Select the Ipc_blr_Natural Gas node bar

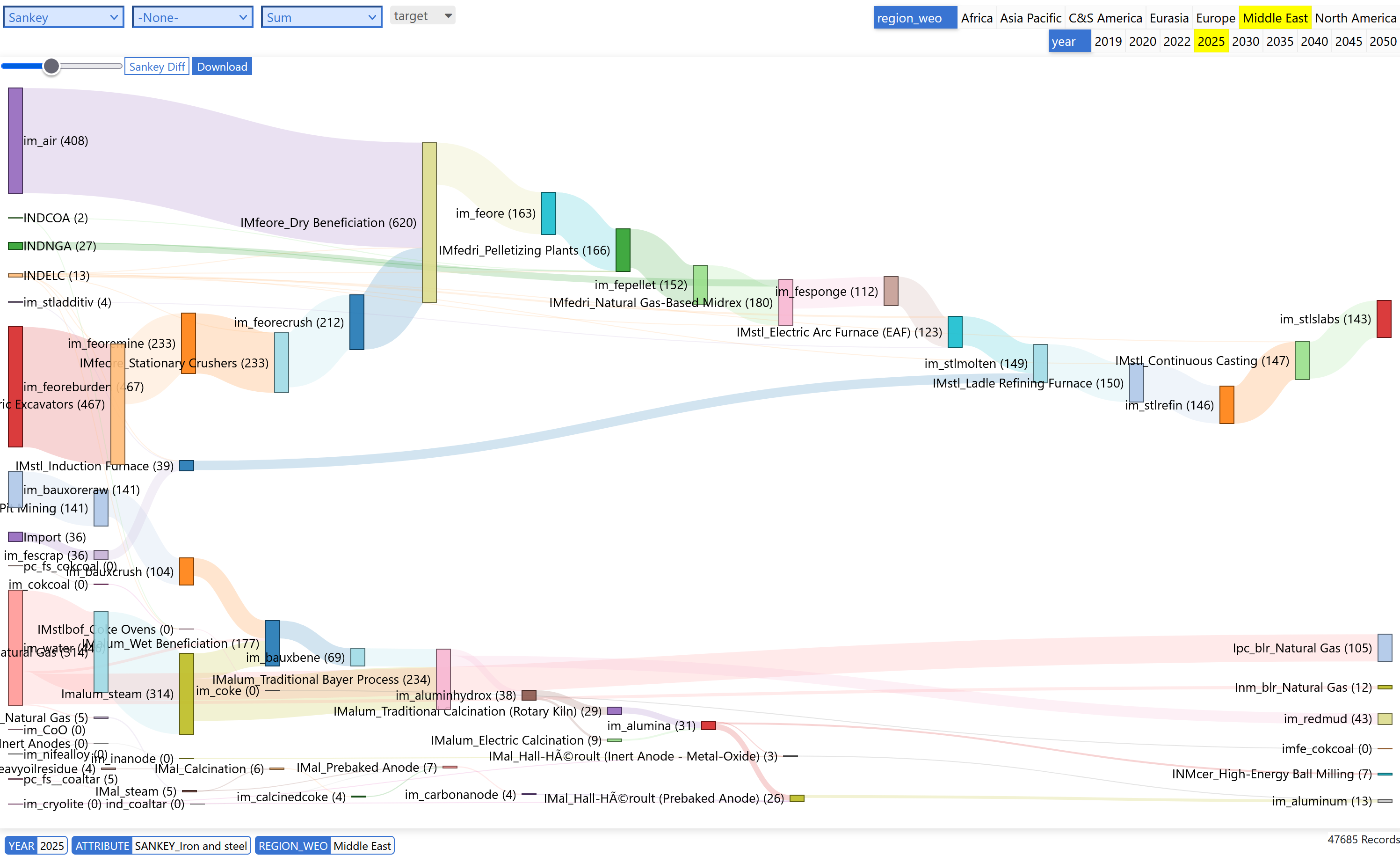(x=1385, y=648)
